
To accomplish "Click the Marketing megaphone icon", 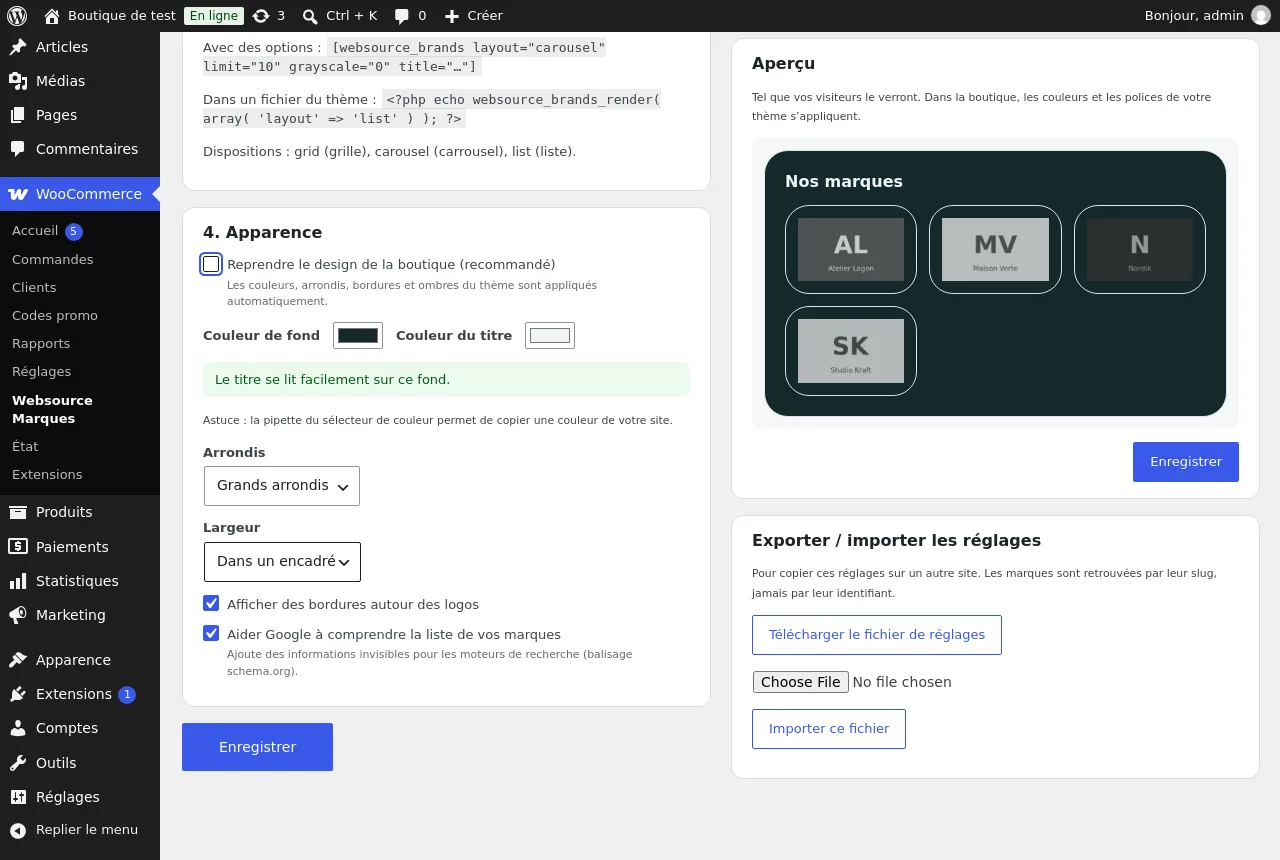I will click(18, 615).
